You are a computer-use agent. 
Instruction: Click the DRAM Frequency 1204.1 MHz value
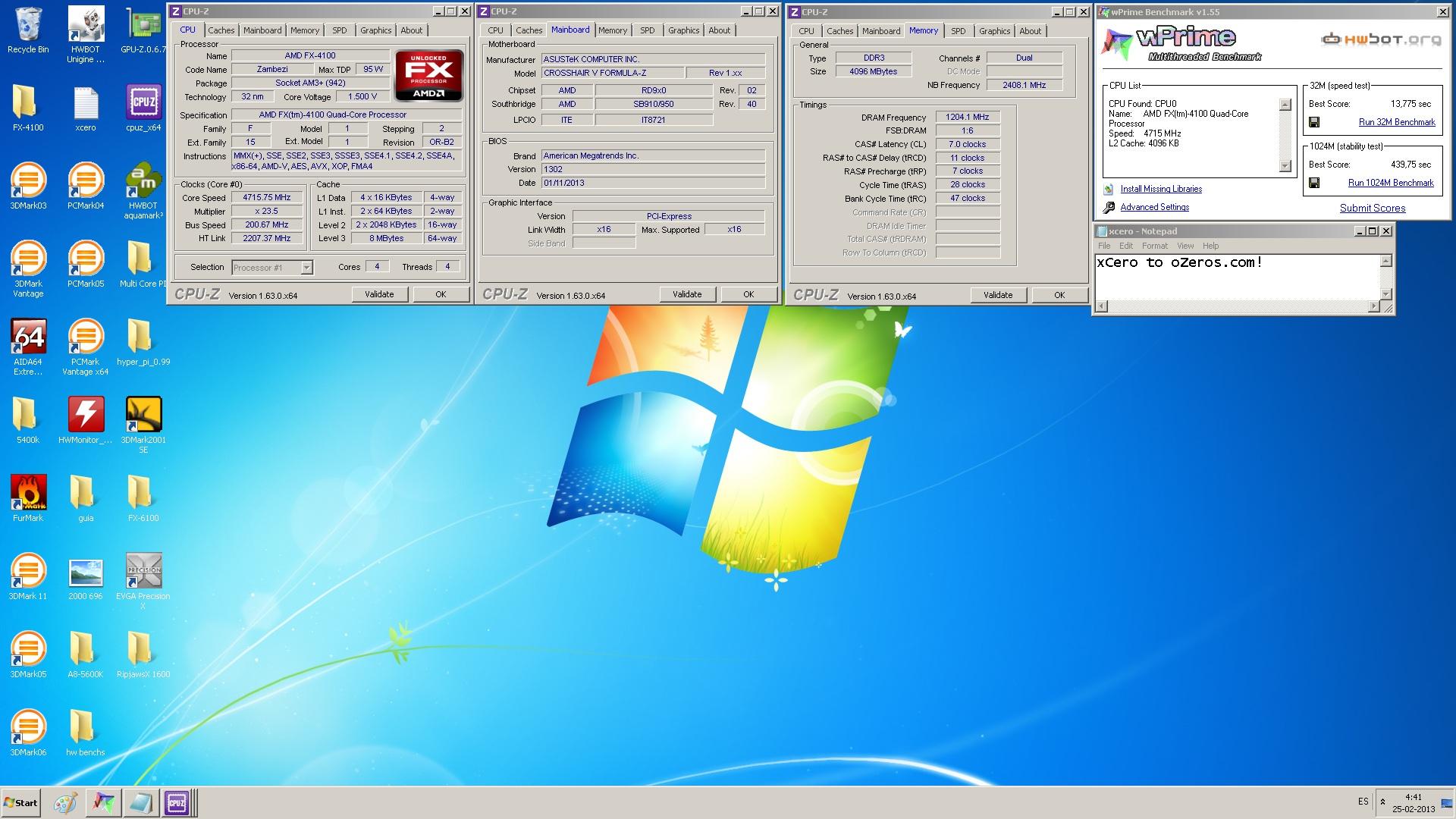coord(968,117)
